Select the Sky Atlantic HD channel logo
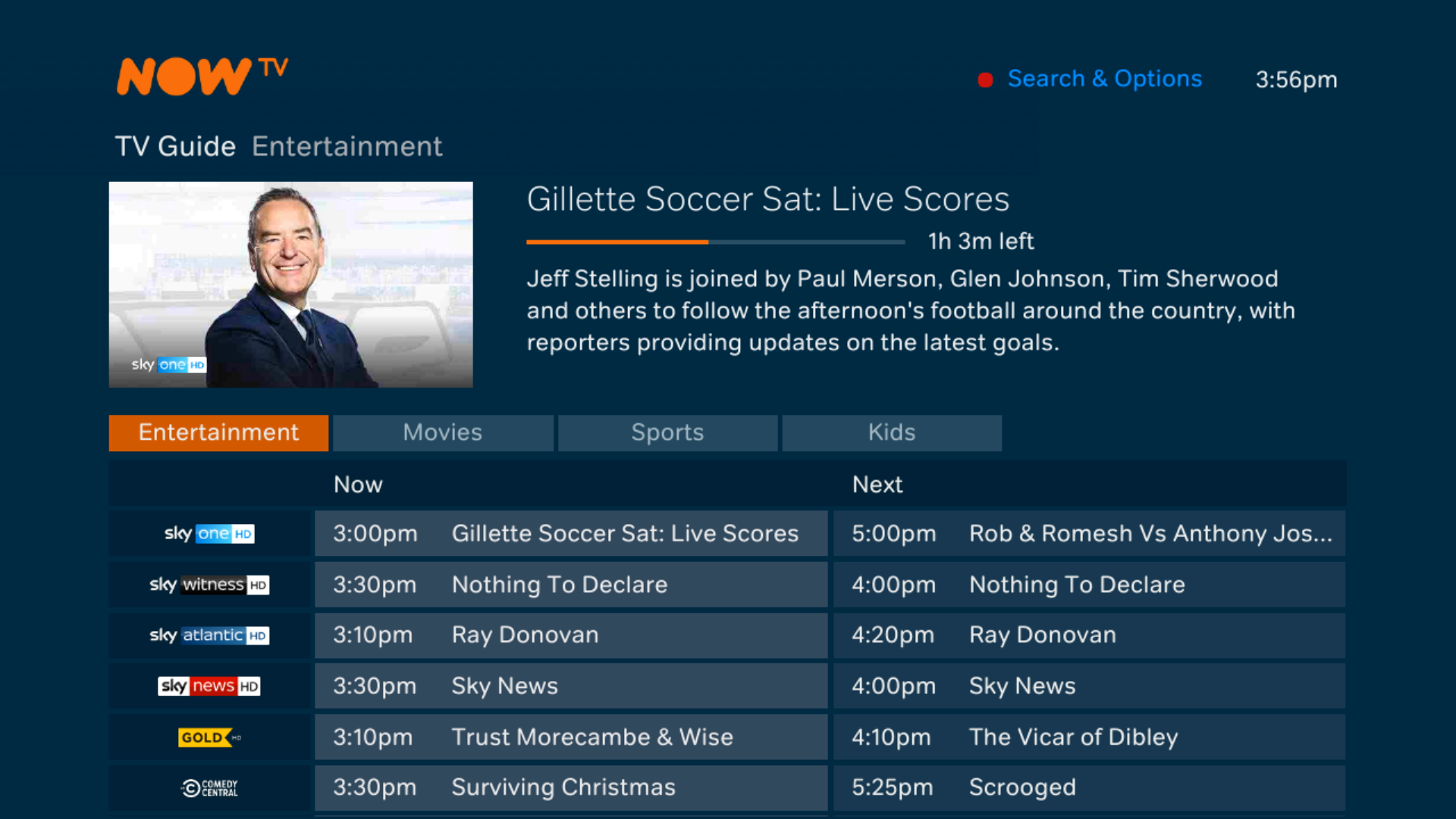Screen dimensions: 1456x819 click(x=209, y=635)
